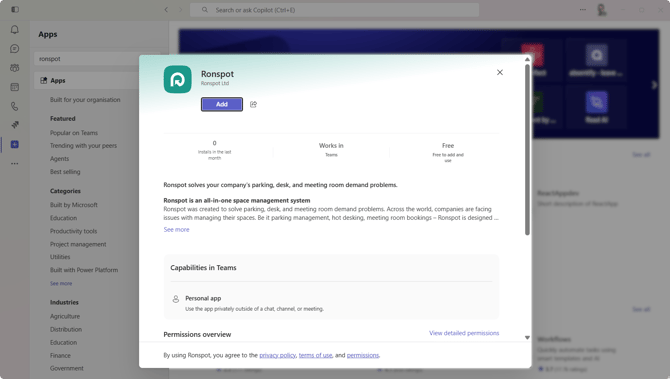The height and width of the screenshot is (379, 670).
Task: Open the Activity bell icon
Action: point(15,29)
